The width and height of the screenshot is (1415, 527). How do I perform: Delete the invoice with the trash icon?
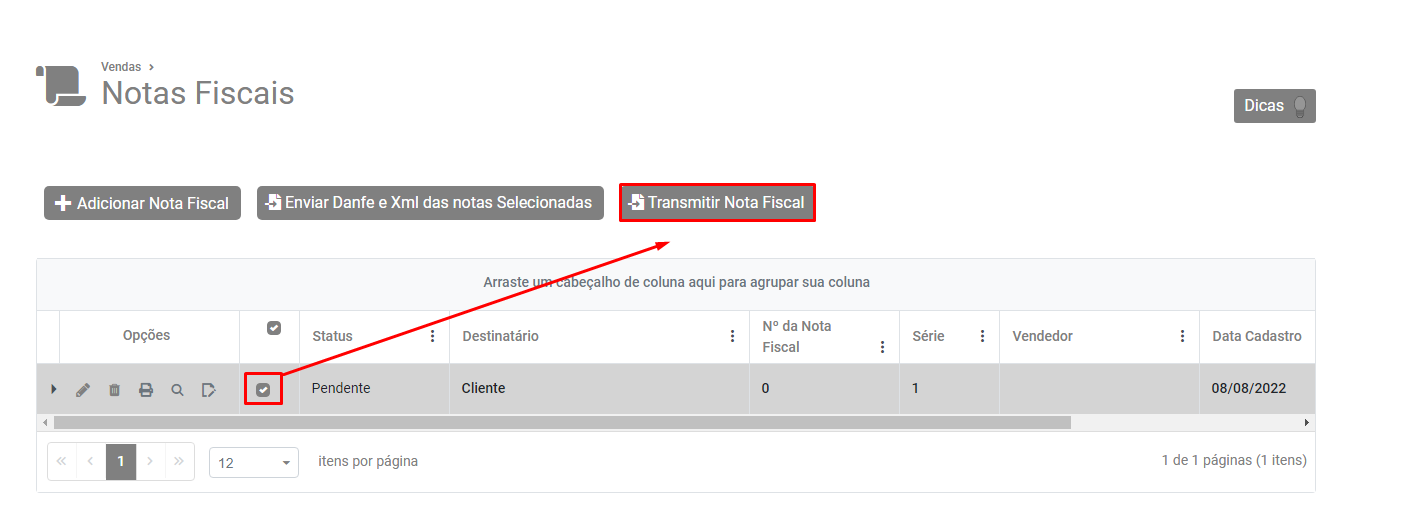[114, 390]
